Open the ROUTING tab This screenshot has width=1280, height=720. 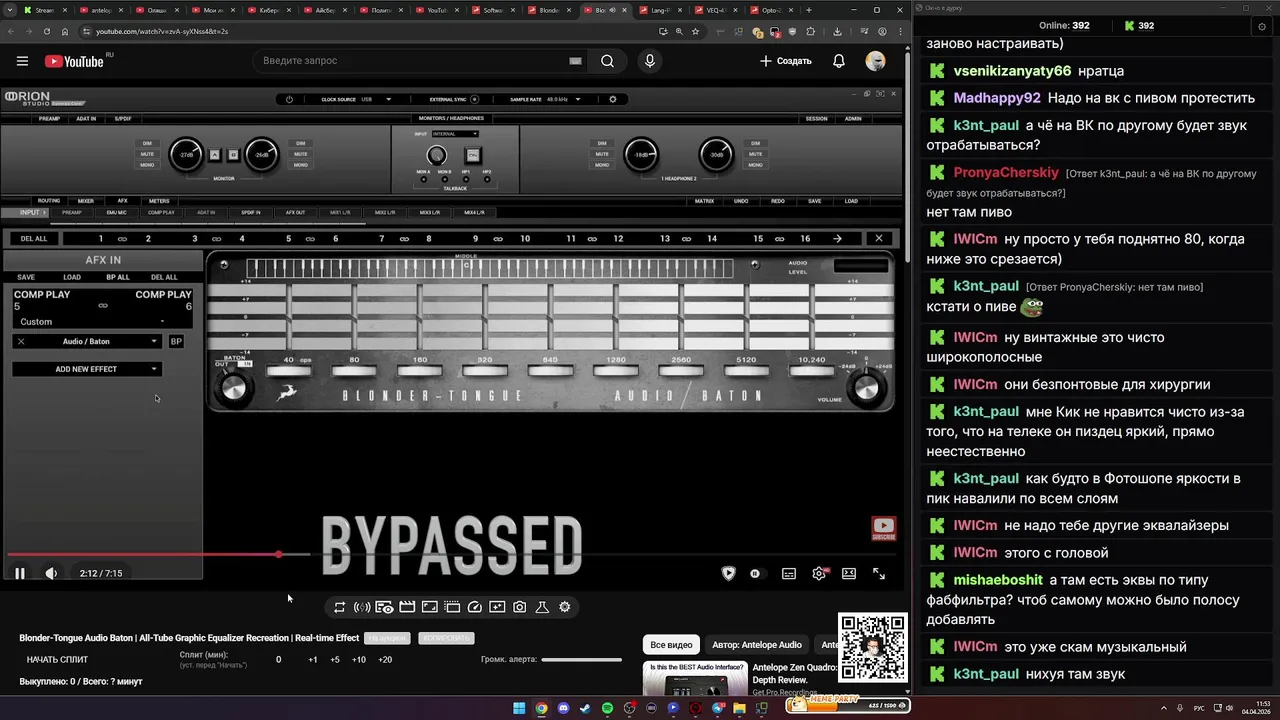pos(49,201)
